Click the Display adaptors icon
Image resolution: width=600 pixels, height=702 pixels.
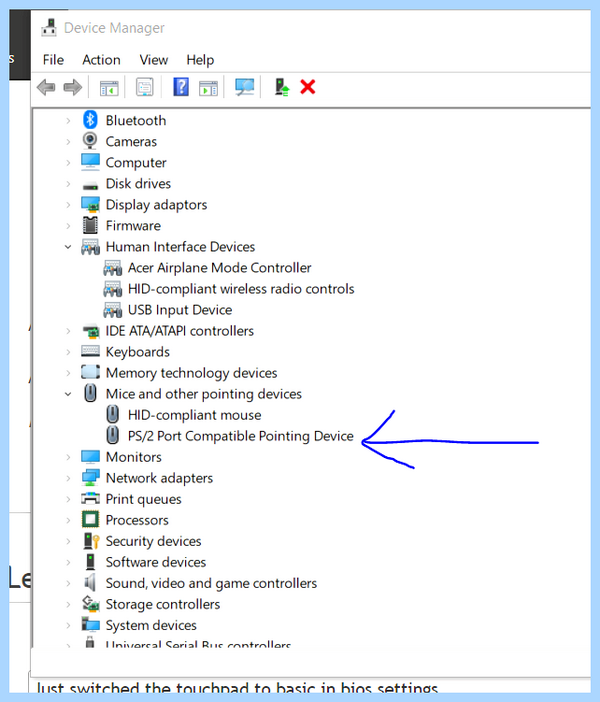pyautogui.click(x=90, y=204)
